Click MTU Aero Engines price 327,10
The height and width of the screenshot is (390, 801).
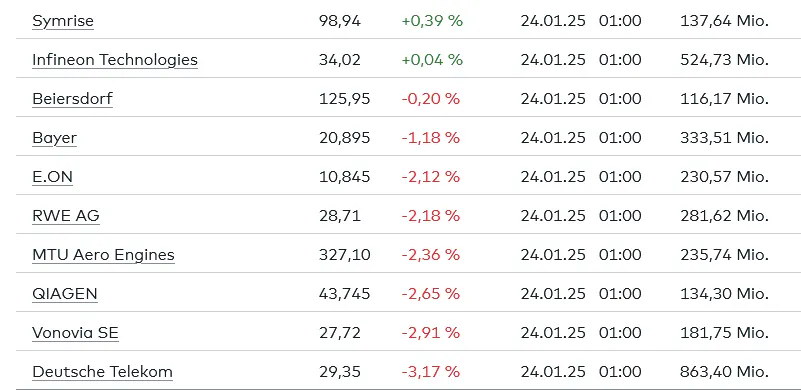344,255
